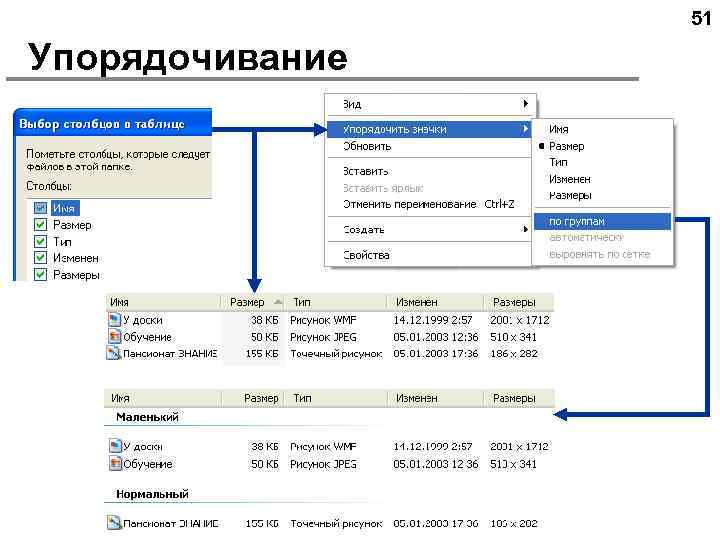Click the Маленький group heading
This screenshot has height=540, width=720.
point(147,417)
